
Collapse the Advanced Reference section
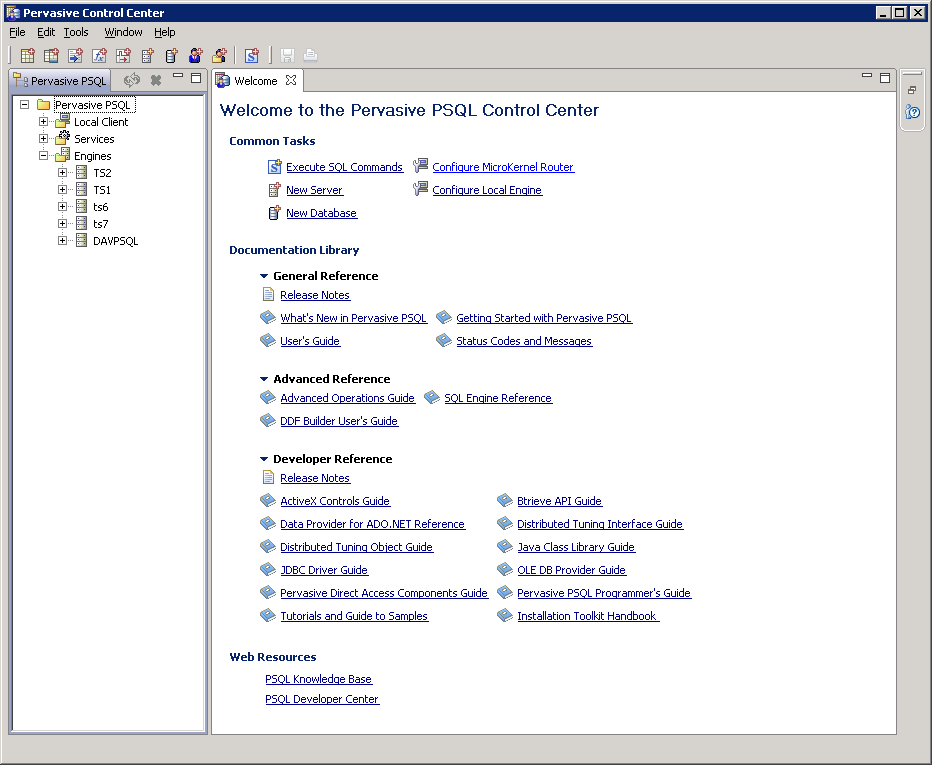click(264, 379)
